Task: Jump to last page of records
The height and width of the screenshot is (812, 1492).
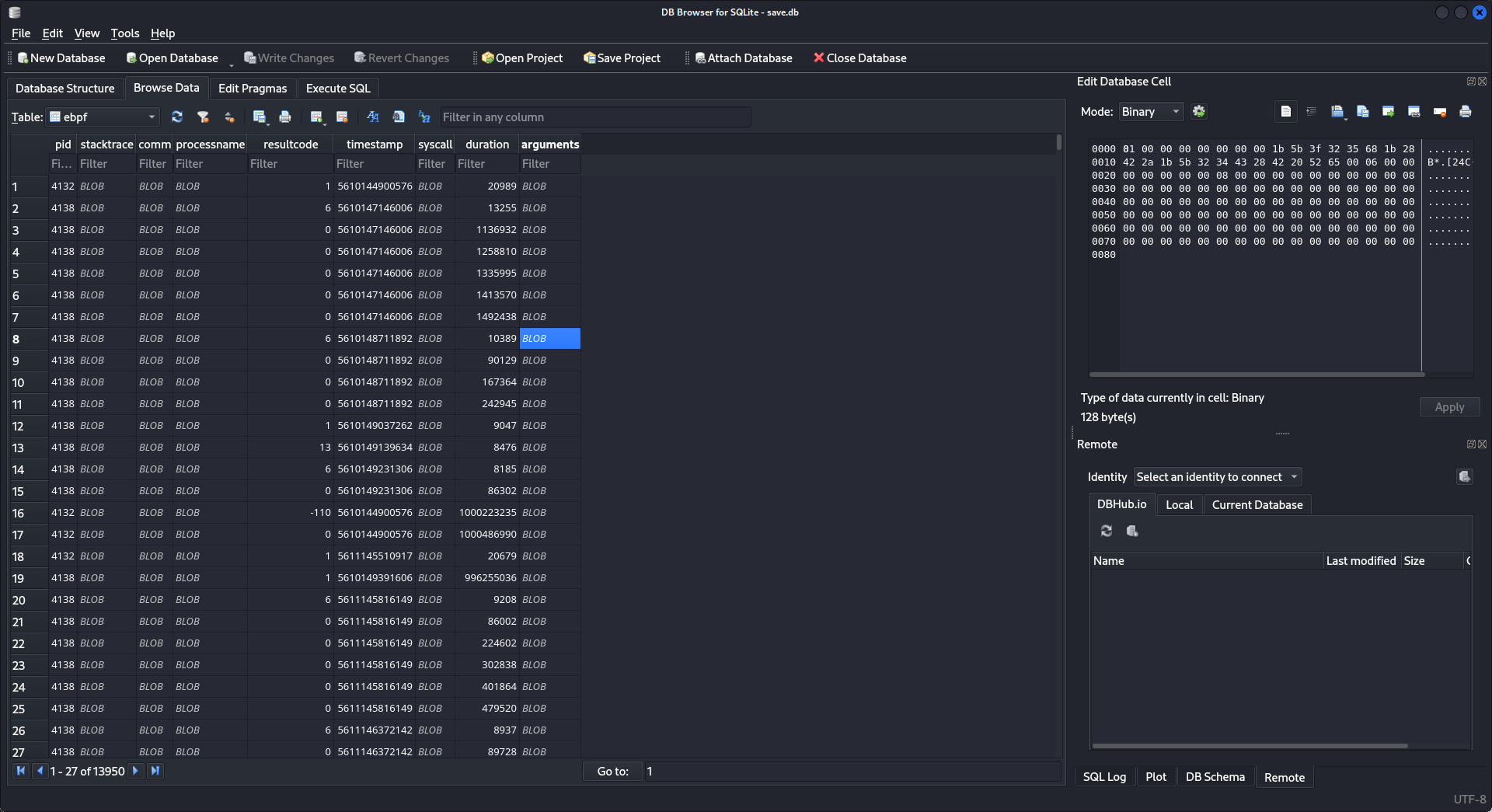Action: click(155, 771)
